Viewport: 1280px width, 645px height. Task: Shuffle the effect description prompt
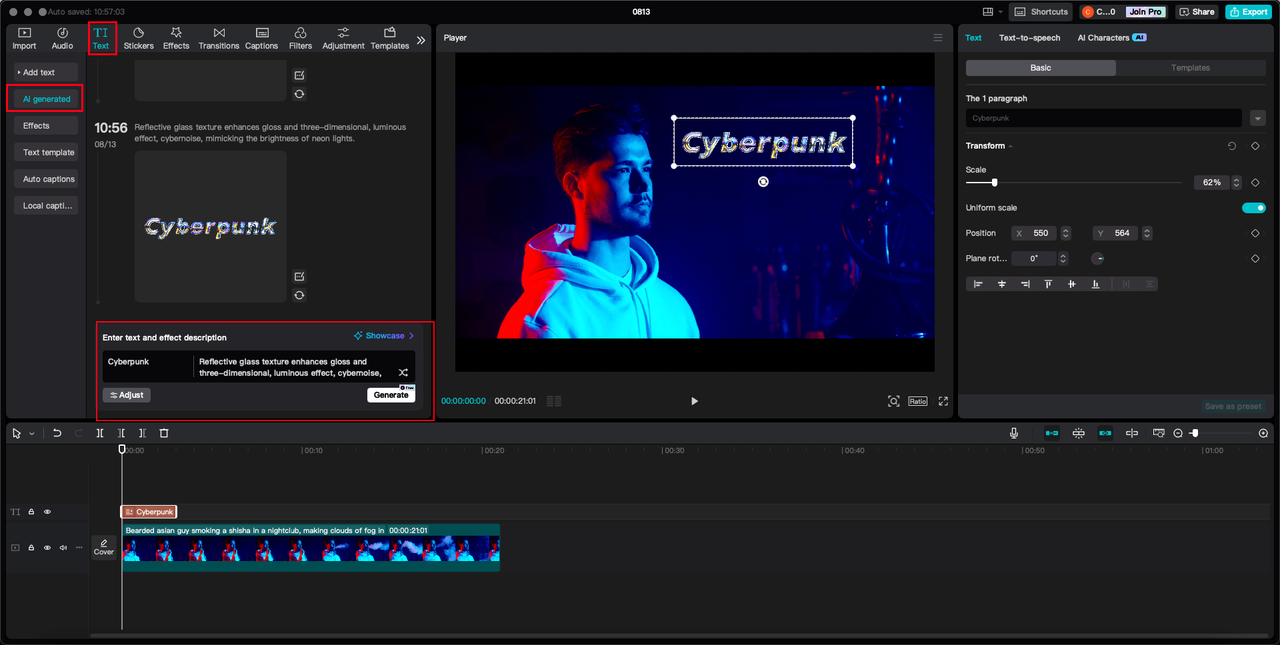[x=403, y=372]
